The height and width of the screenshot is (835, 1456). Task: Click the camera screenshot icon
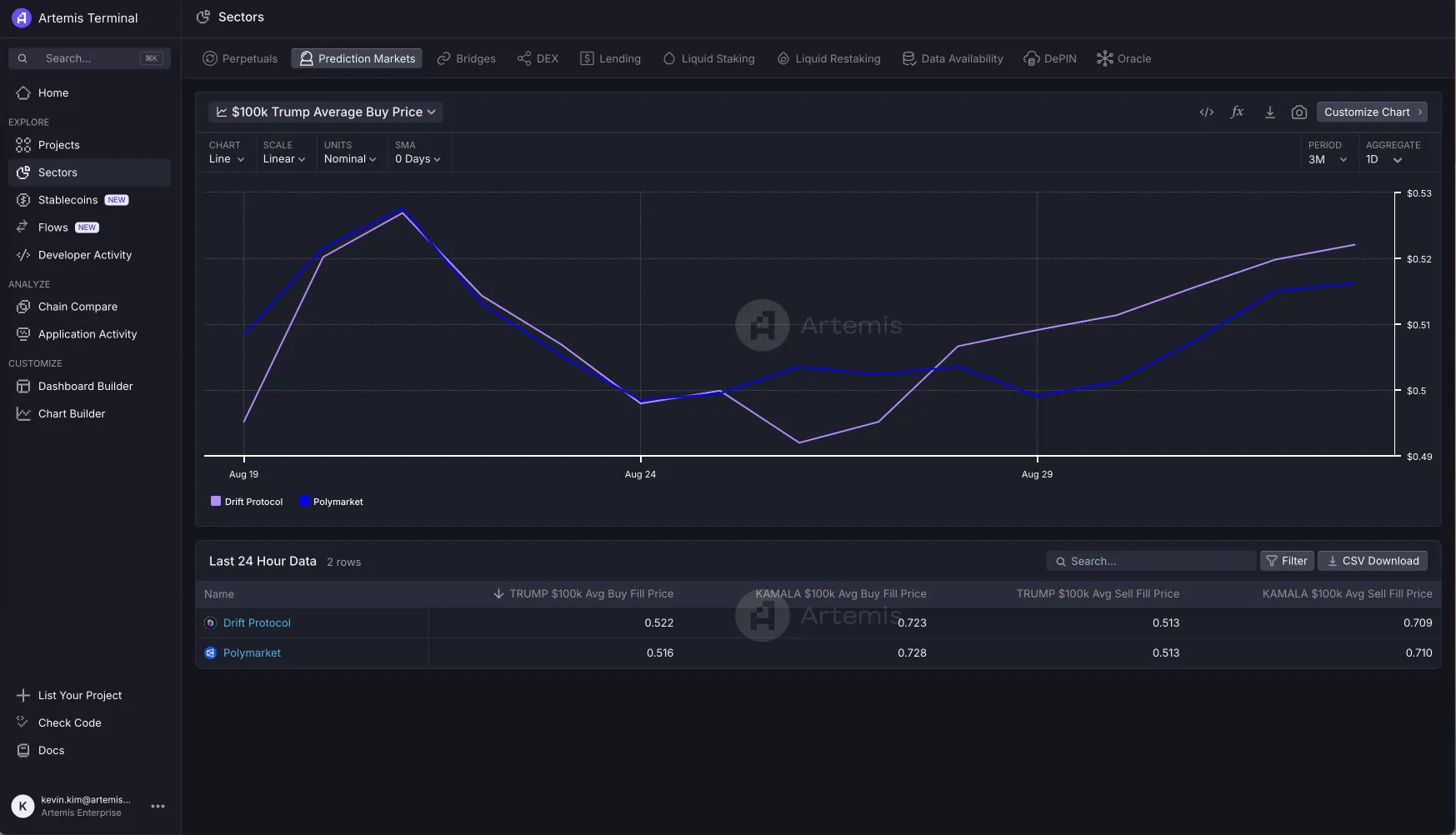[x=1299, y=112]
